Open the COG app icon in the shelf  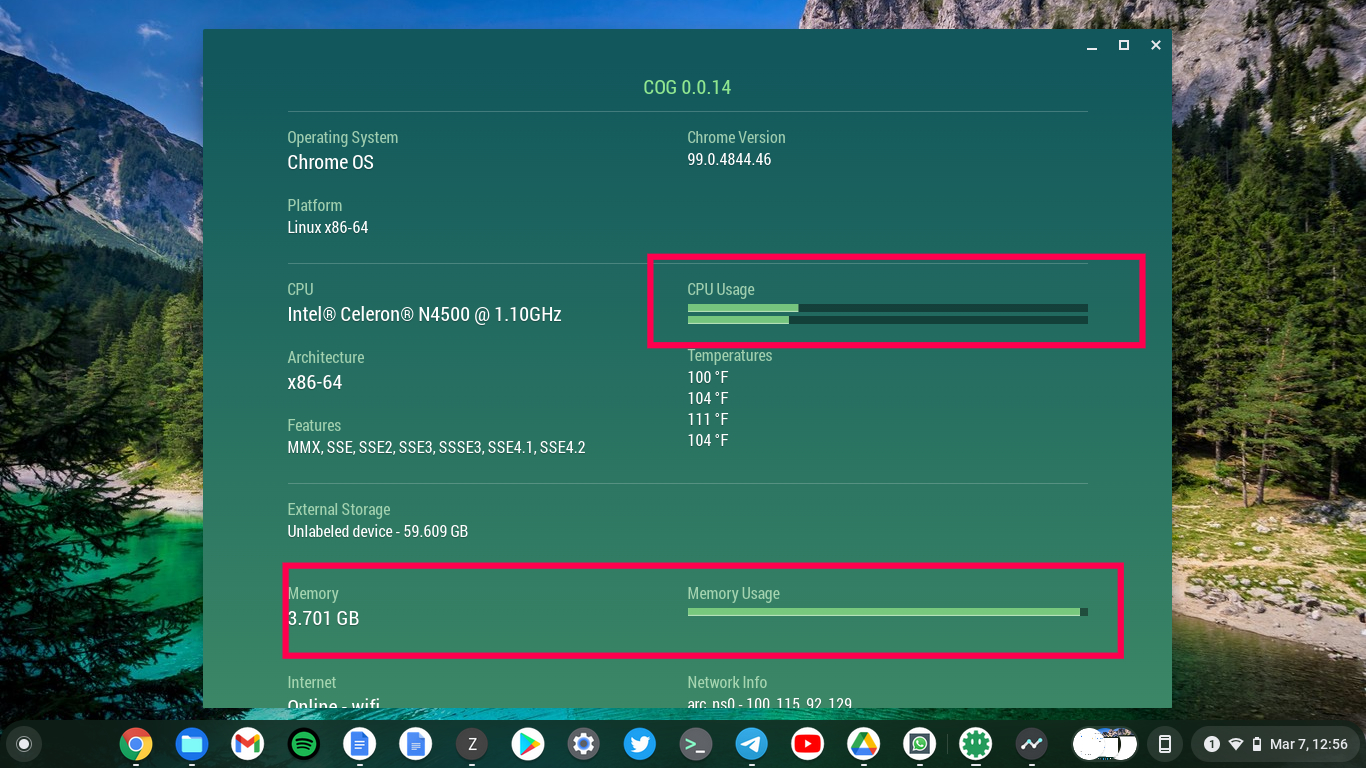(x=975, y=744)
